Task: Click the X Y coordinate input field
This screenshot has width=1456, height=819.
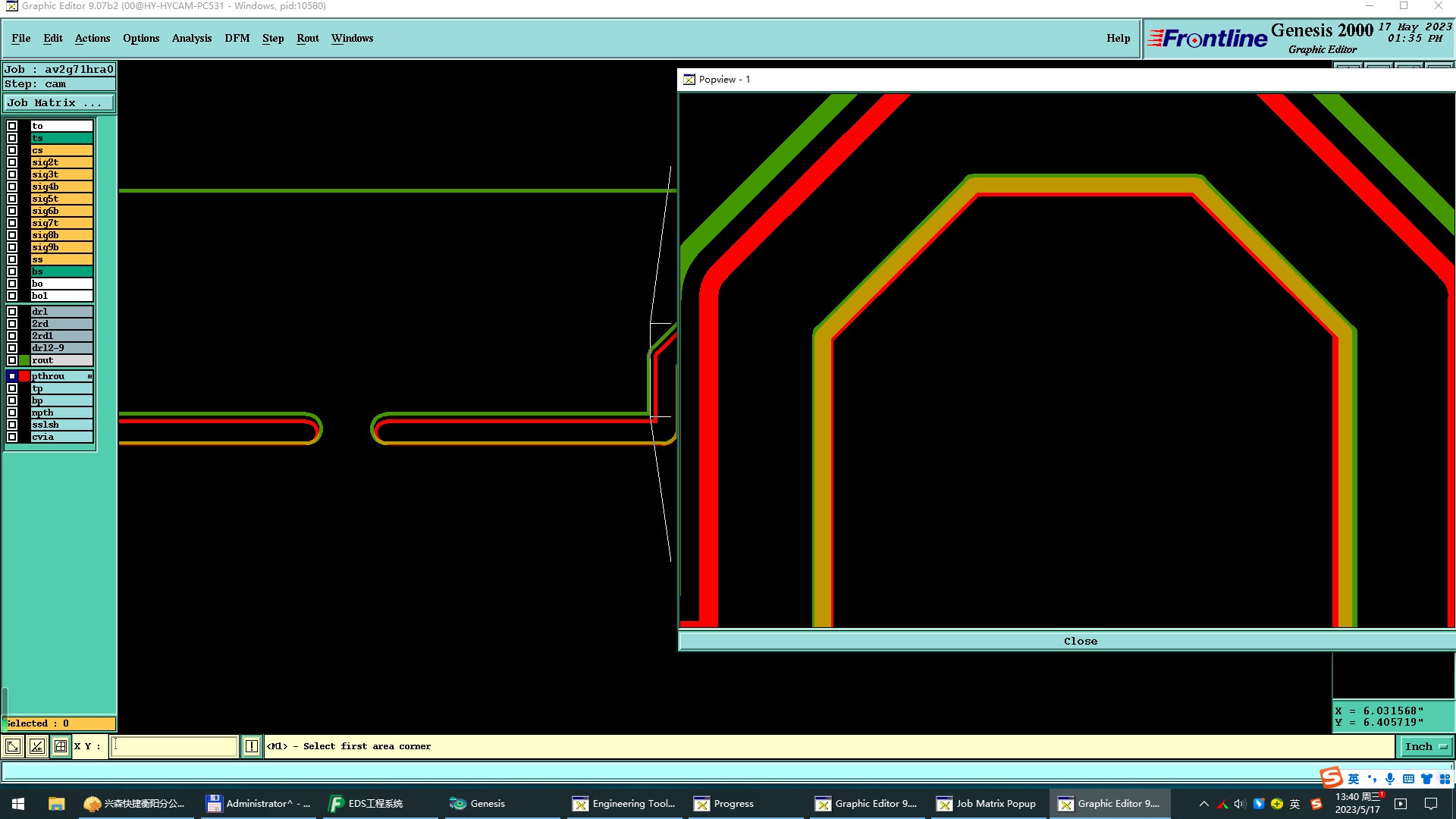Action: [174, 746]
